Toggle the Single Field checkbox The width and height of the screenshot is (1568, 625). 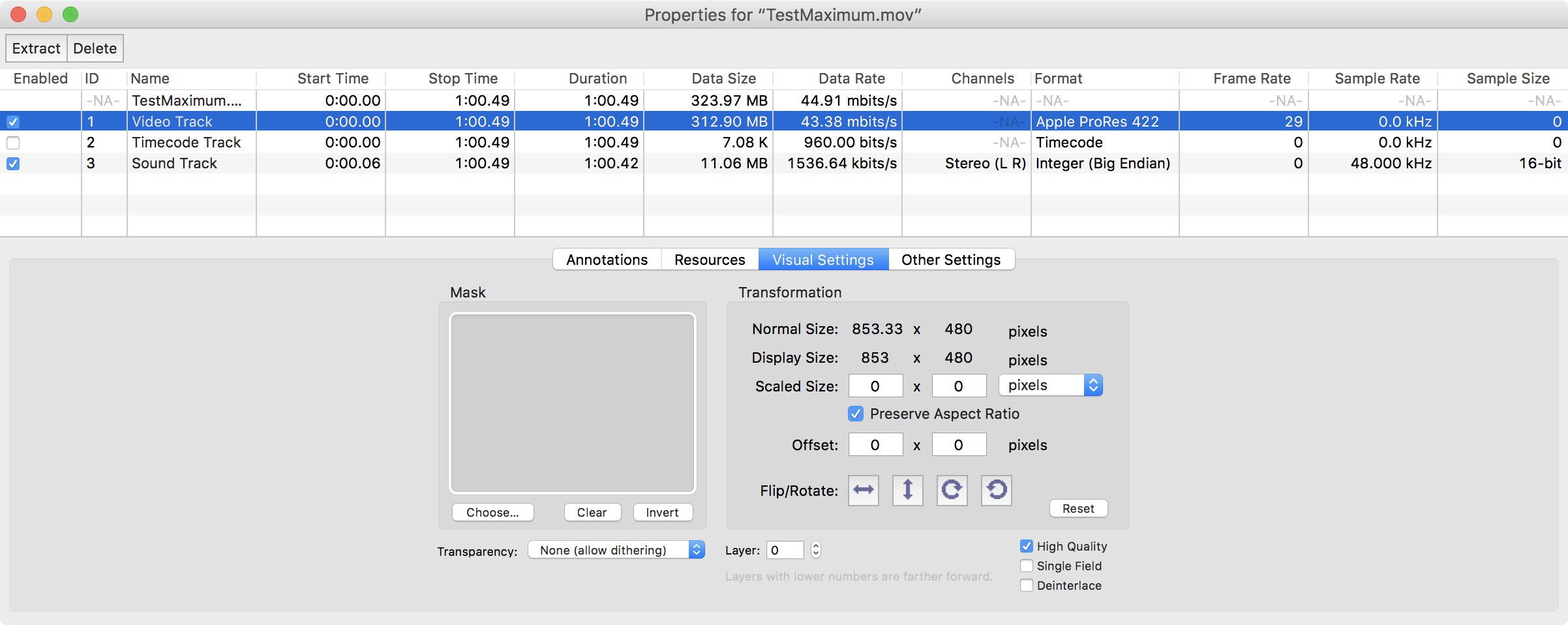point(1027,566)
